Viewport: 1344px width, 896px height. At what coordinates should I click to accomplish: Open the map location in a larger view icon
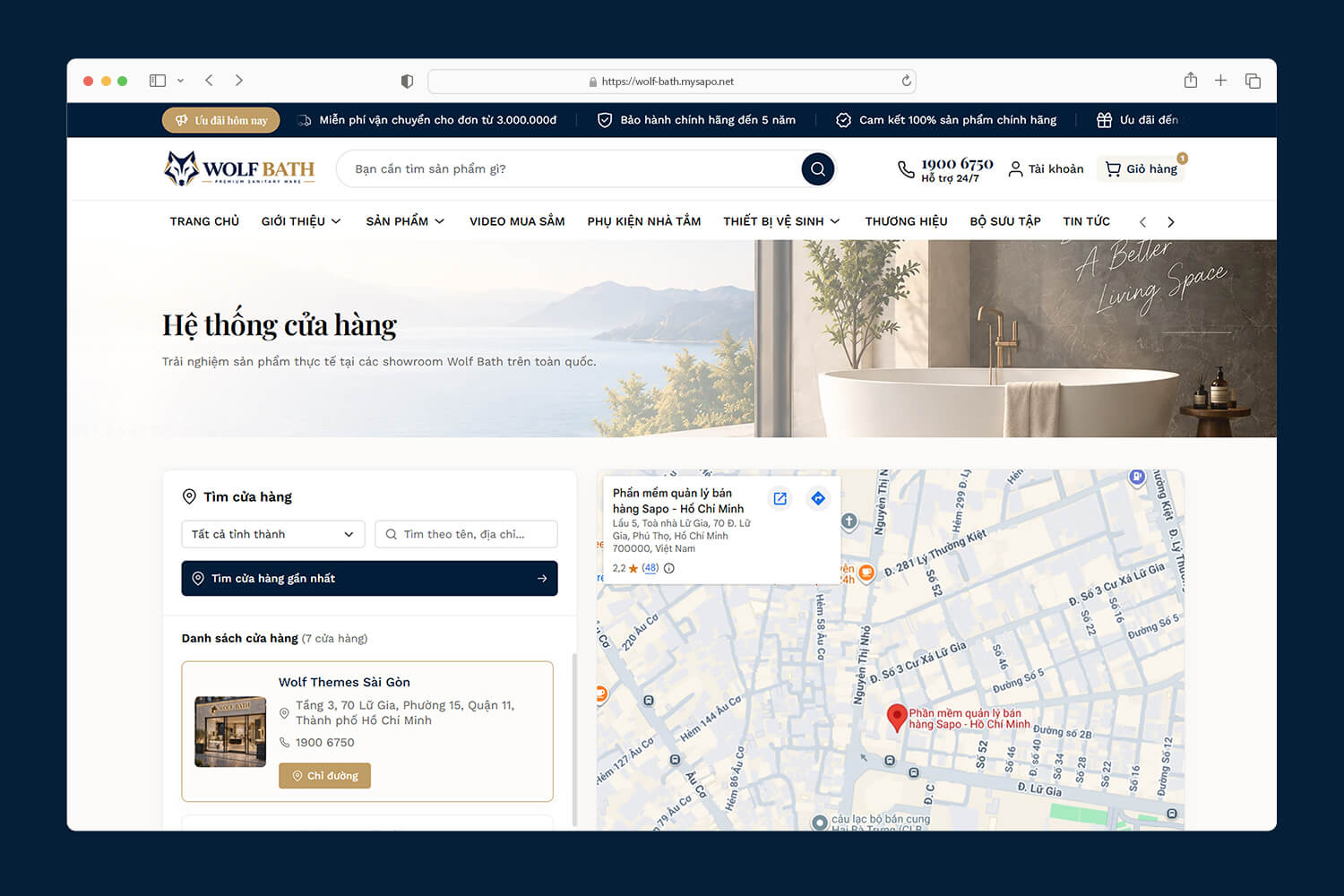pos(780,498)
